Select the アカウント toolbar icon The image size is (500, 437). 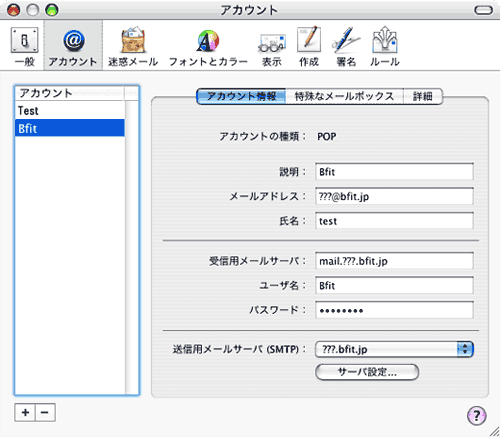coord(73,46)
